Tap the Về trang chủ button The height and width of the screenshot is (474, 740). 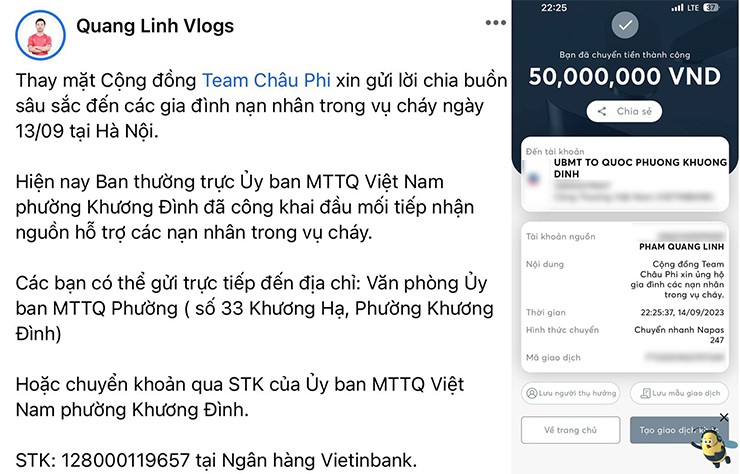[571, 430]
